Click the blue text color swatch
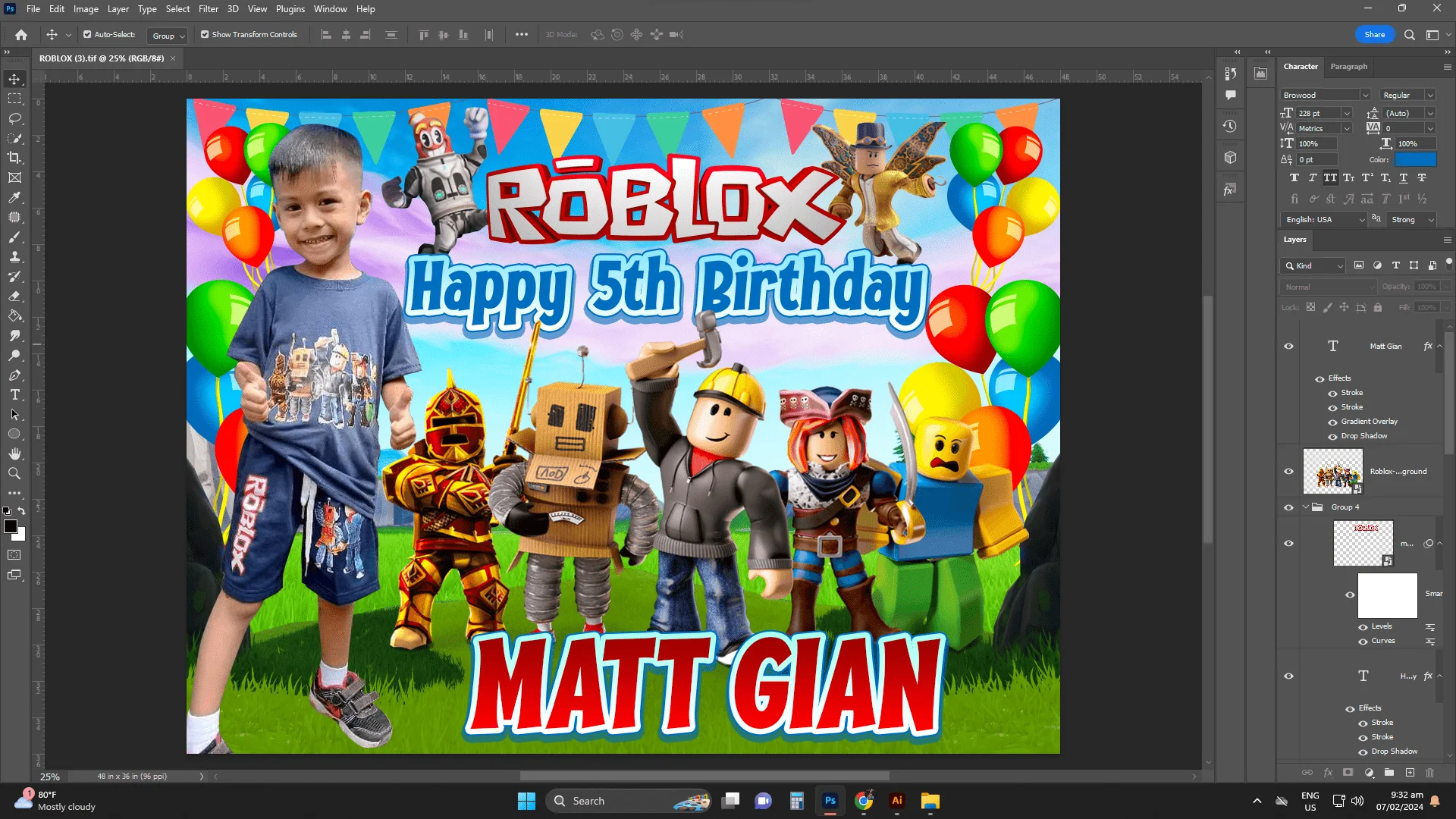The width and height of the screenshot is (1456, 819). [1416, 160]
